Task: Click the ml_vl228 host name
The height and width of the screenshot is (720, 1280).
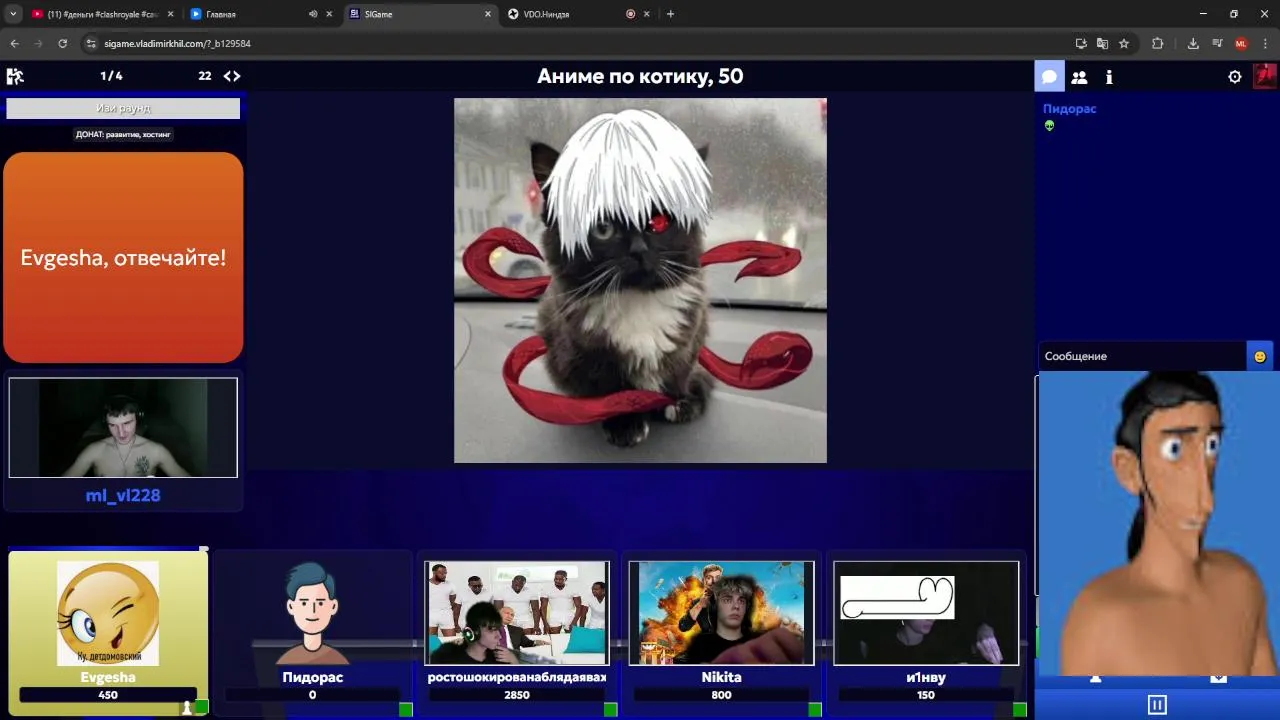Action: [x=123, y=495]
